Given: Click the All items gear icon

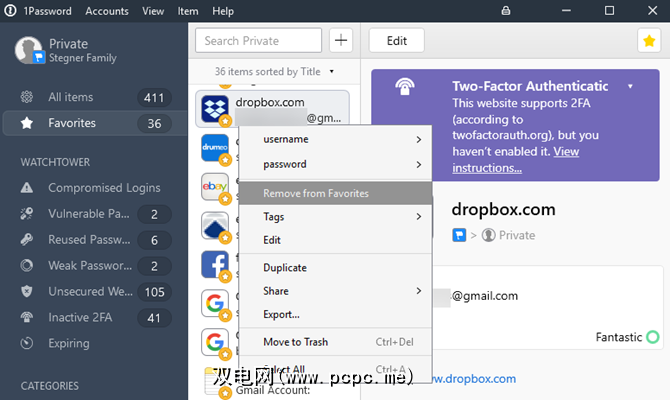Looking at the screenshot, I should click(26, 97).
